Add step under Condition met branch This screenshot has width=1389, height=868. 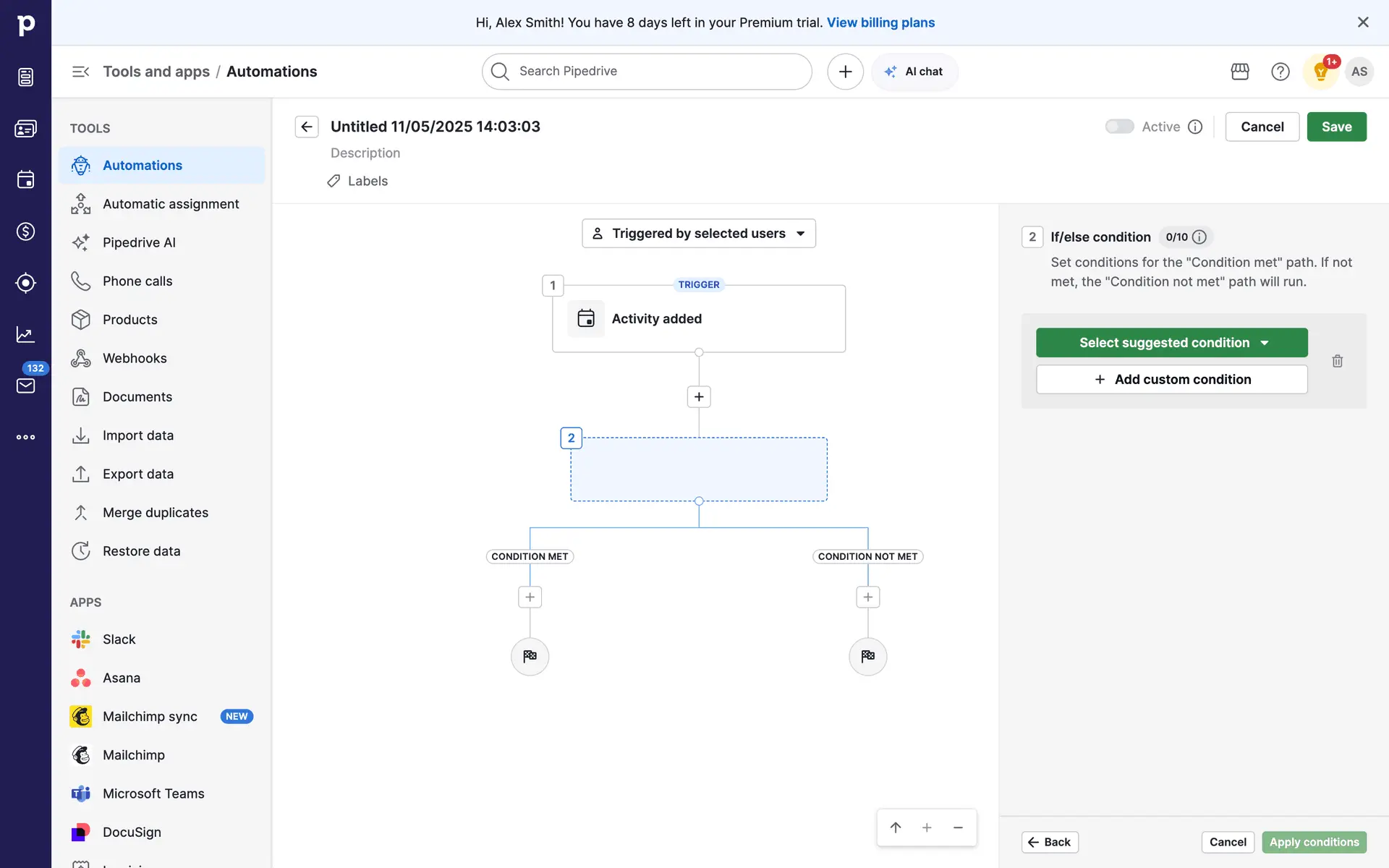(x=530, y=597)
